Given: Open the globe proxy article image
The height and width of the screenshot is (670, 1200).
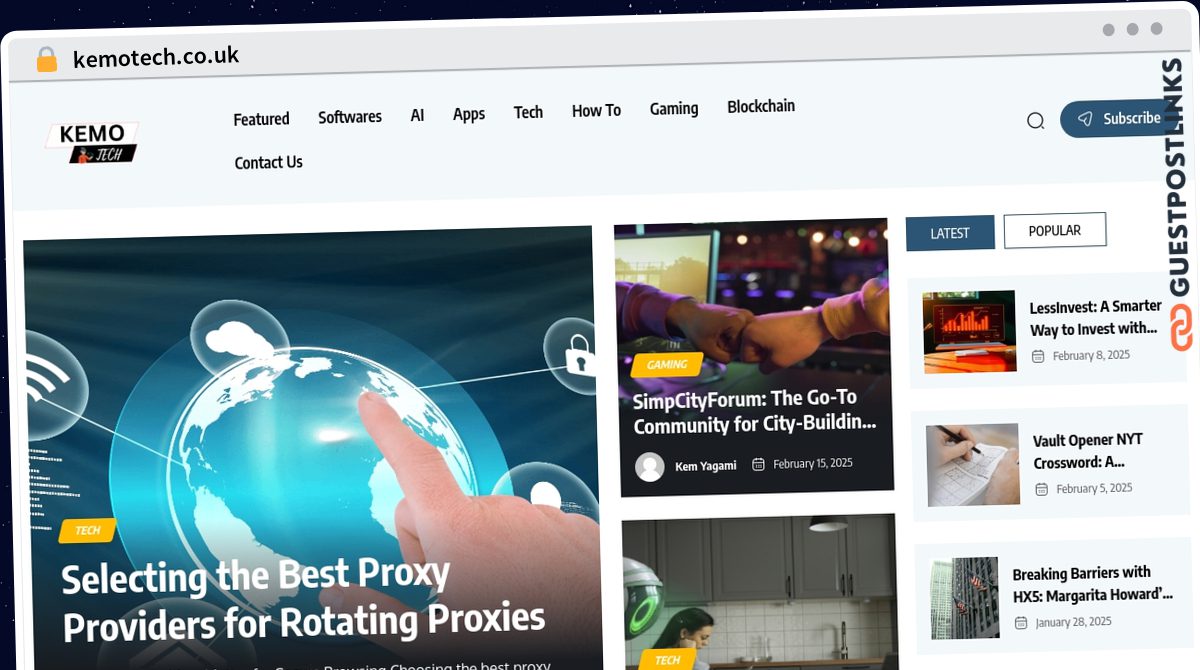Looking at the screenshot, I should 312,448.
